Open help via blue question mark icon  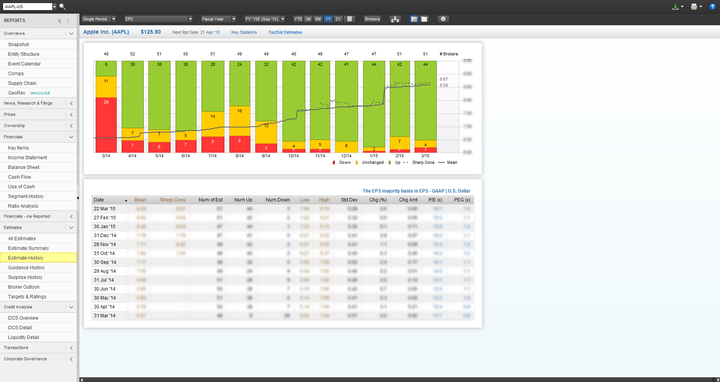pyautogui.click(x=713, y=7)
